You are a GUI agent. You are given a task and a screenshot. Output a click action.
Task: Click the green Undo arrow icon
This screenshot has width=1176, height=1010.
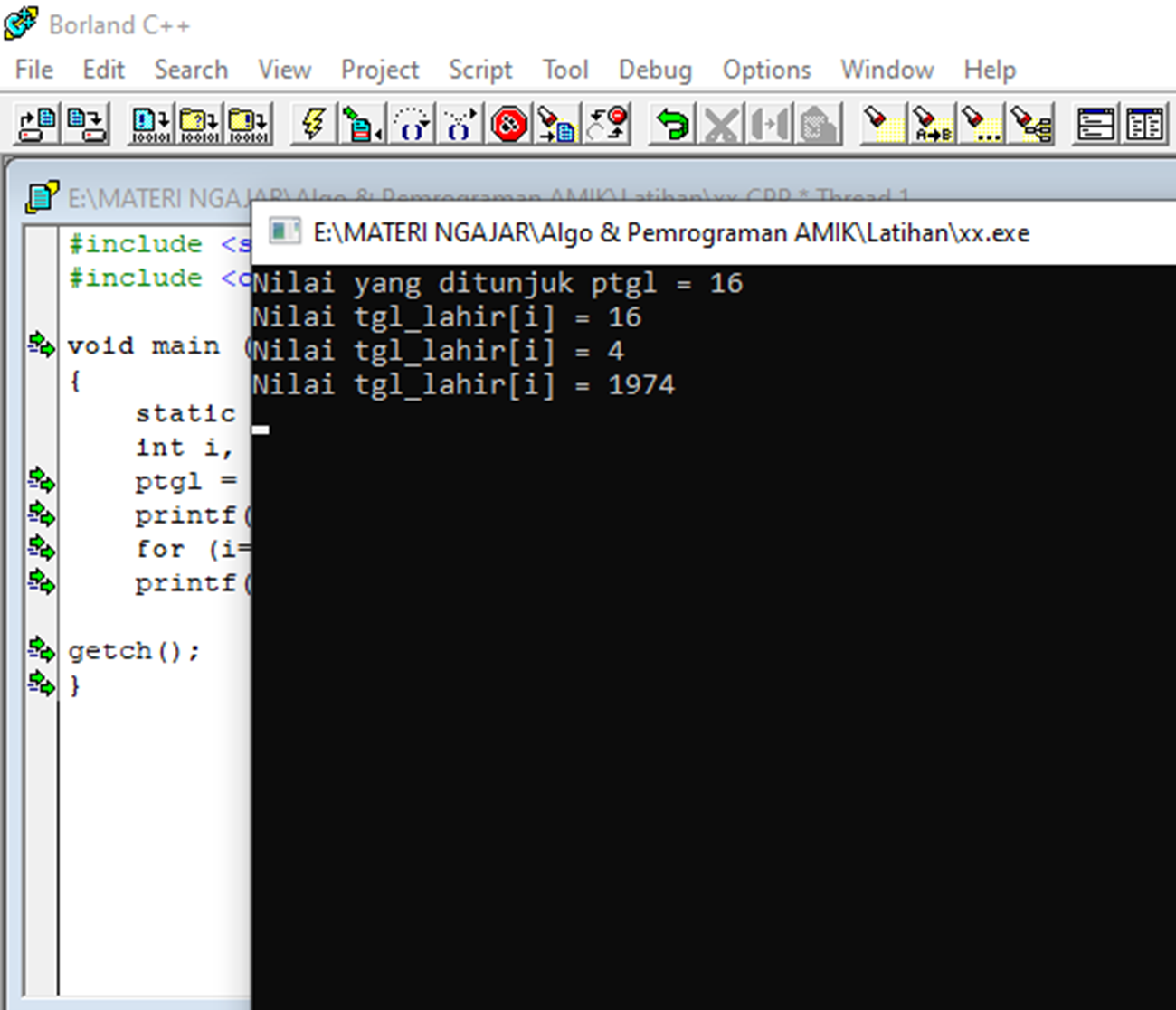672,124
